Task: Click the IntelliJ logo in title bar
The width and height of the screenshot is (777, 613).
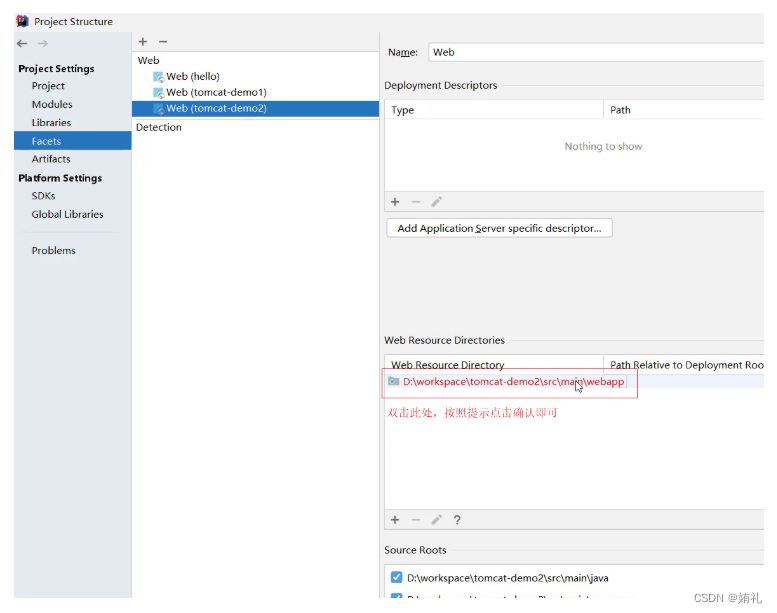Action: [22, 21]
